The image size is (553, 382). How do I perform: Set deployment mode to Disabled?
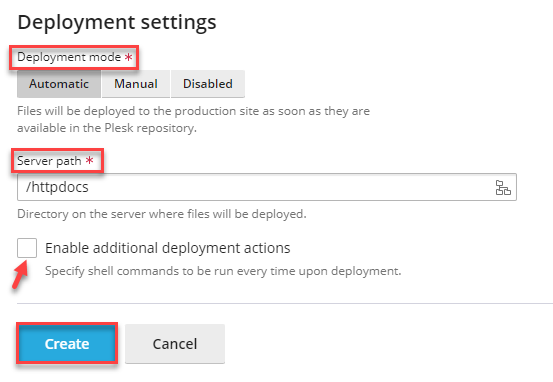point(208,84)
